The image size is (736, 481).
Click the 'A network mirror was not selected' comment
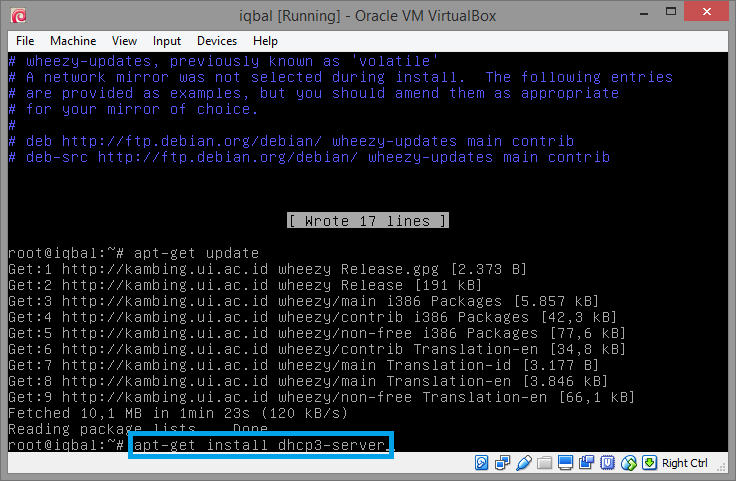pyautogui.click(x=341, y=77)
